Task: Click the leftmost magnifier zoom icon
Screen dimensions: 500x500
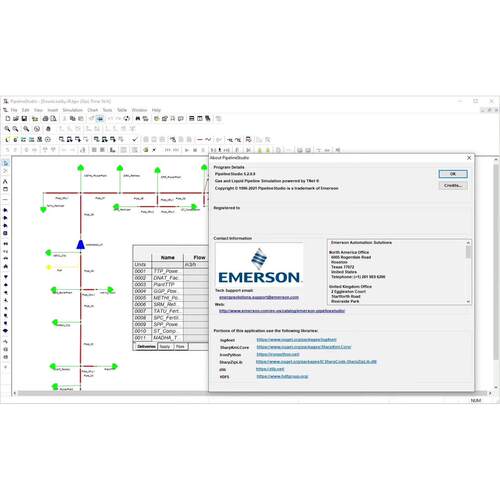Action: coord(7,129)
